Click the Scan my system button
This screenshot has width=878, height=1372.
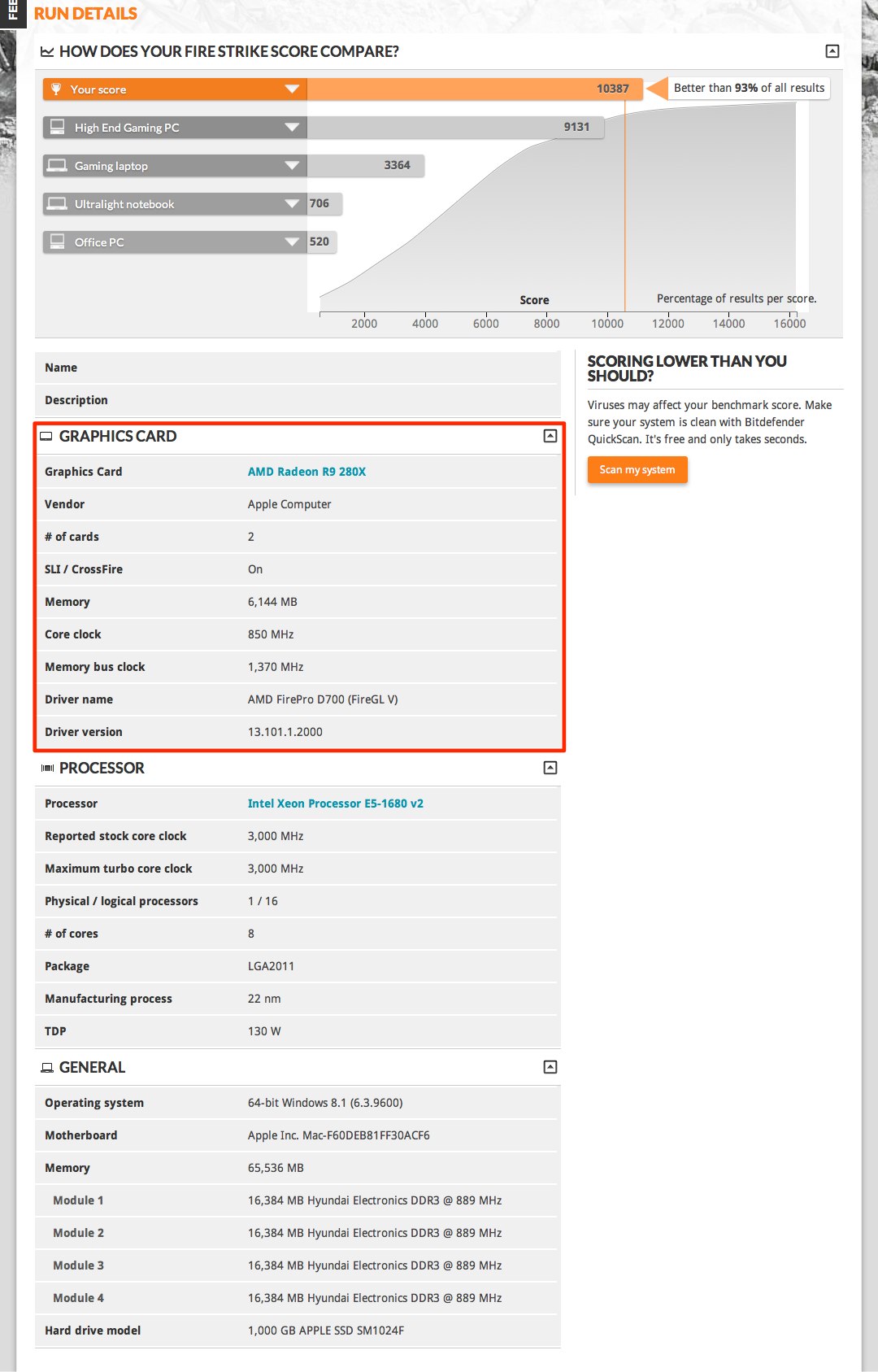pos(637,470)
